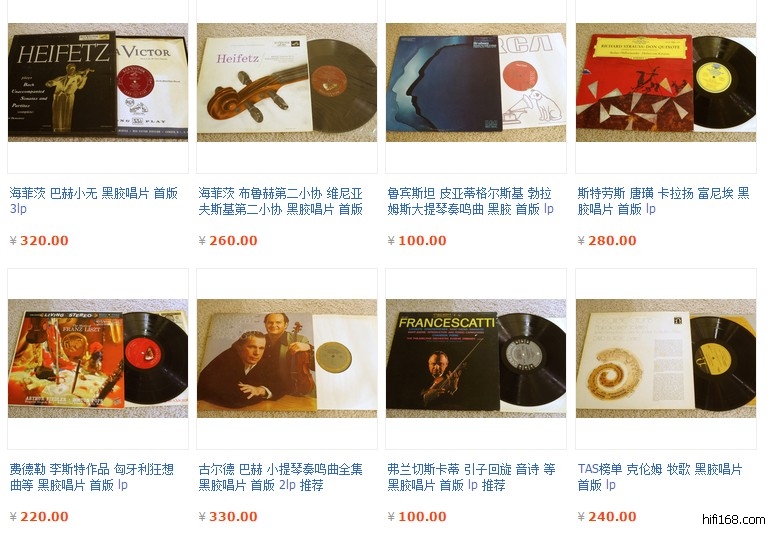Click the 海菲茨 巴赫小无 黑胶唱片 首版 3lp link

coord(94,200)
